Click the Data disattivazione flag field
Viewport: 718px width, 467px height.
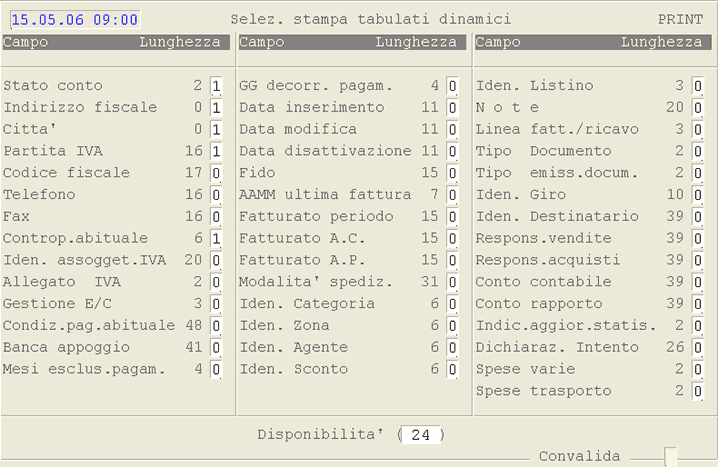pos(452,151)
